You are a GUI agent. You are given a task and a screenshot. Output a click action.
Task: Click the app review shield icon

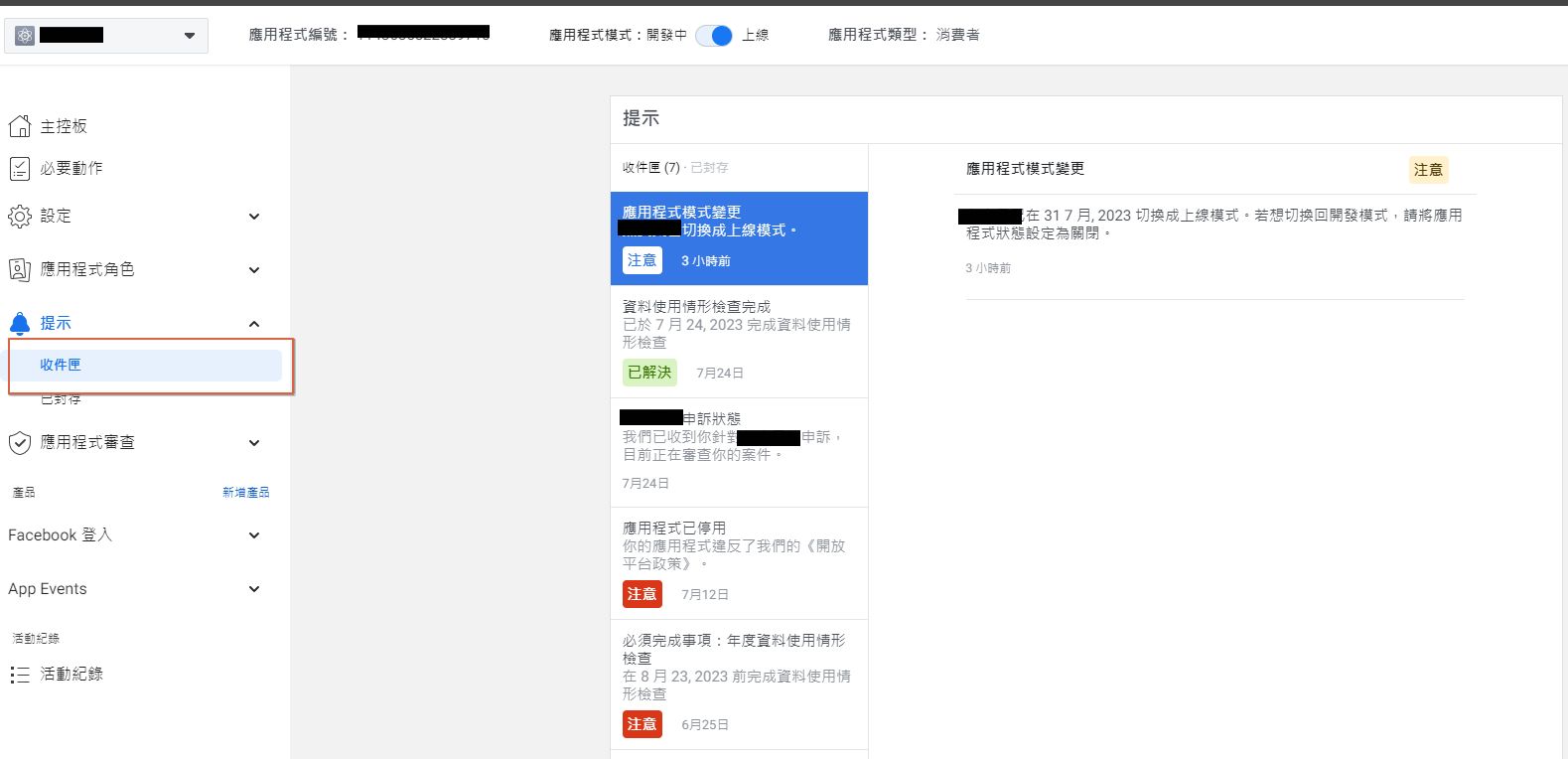[20, 443]
